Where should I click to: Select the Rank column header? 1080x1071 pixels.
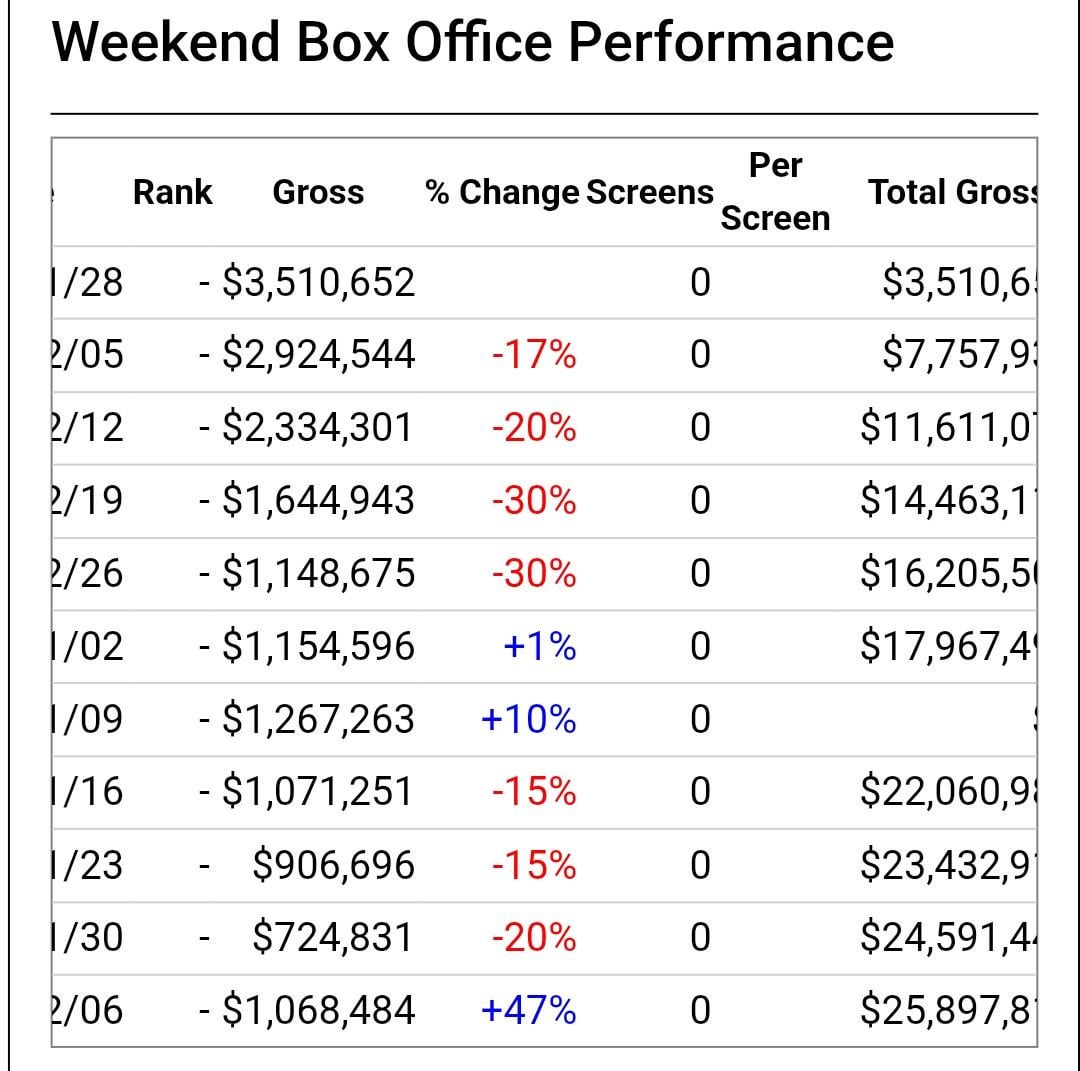(x=172, y=192)
